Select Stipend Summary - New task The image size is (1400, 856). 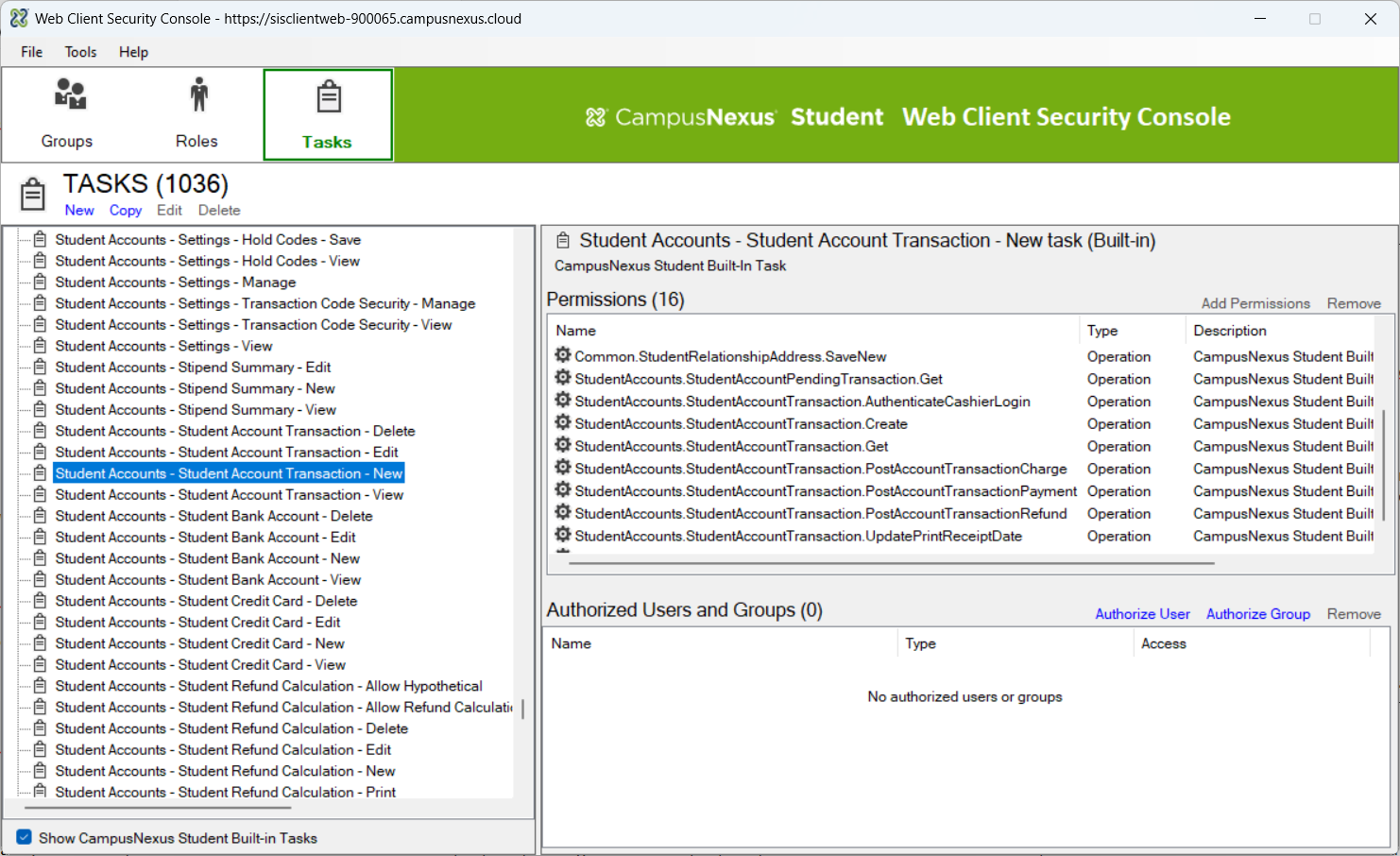point(195,388)
